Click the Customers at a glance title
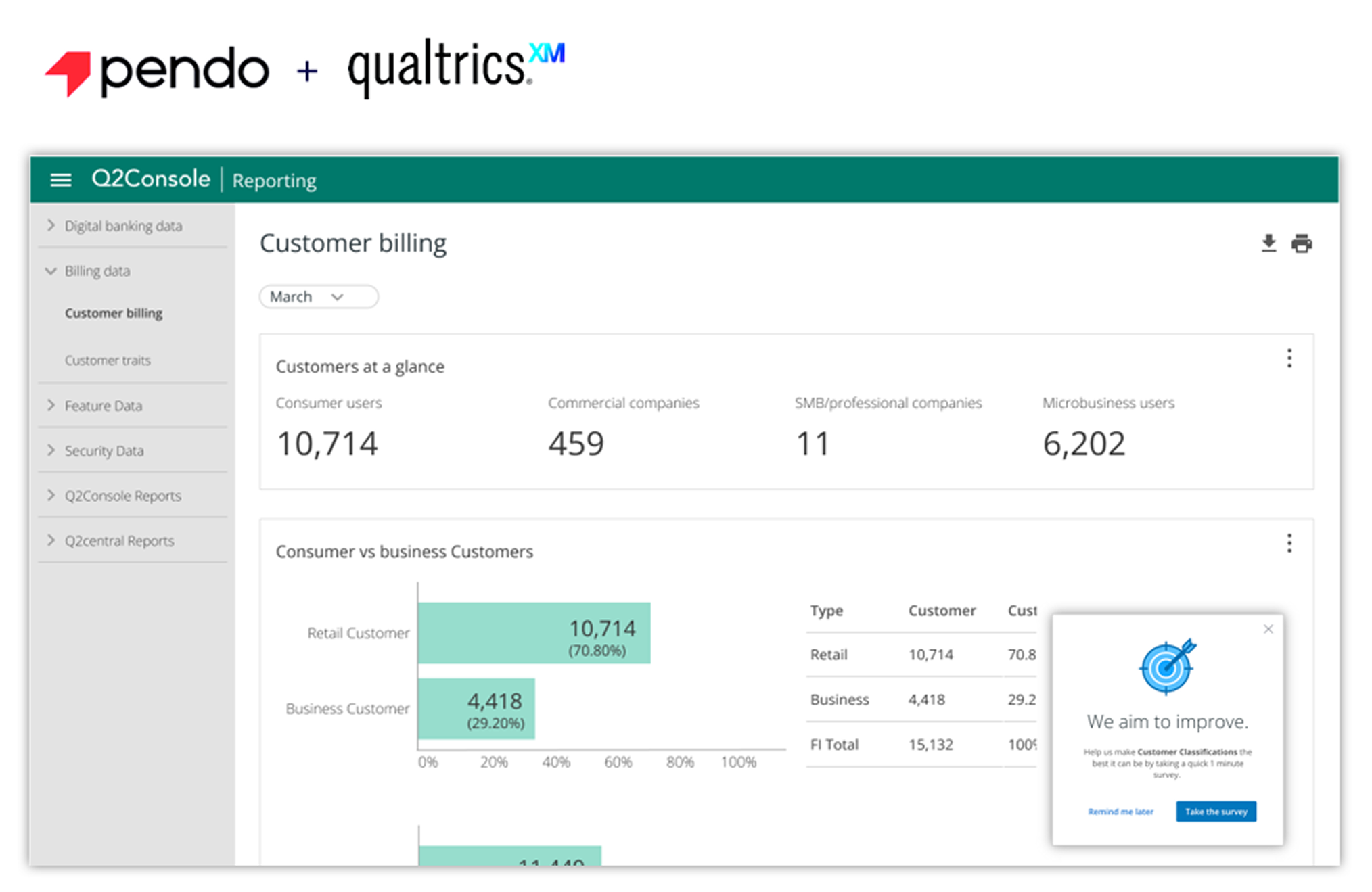The image size is (1372, 892). 360,367
